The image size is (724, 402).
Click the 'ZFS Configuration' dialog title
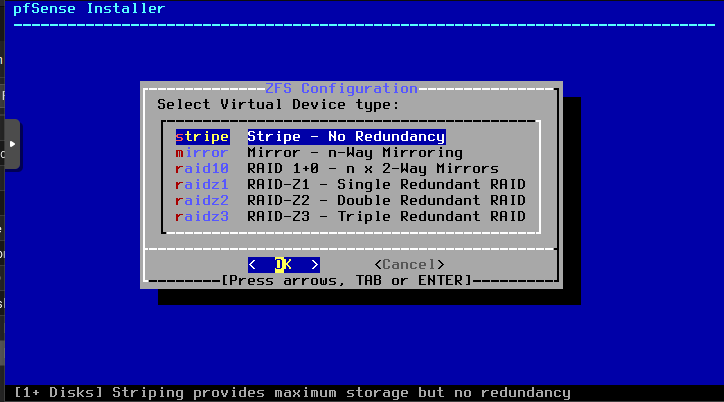(342, 88)
